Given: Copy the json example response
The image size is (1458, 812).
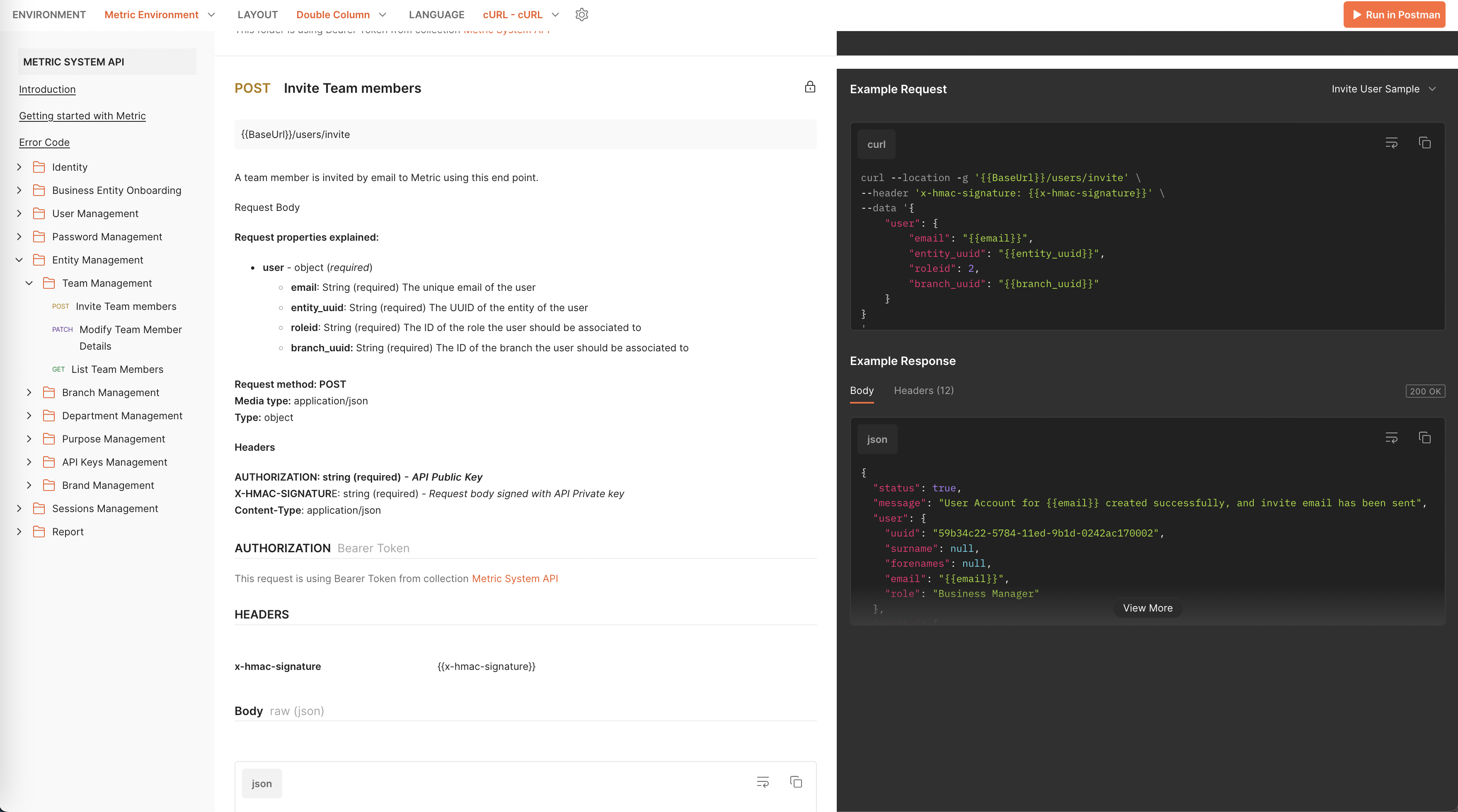Looking at the screenshot, I should [x=1424, y=437].
